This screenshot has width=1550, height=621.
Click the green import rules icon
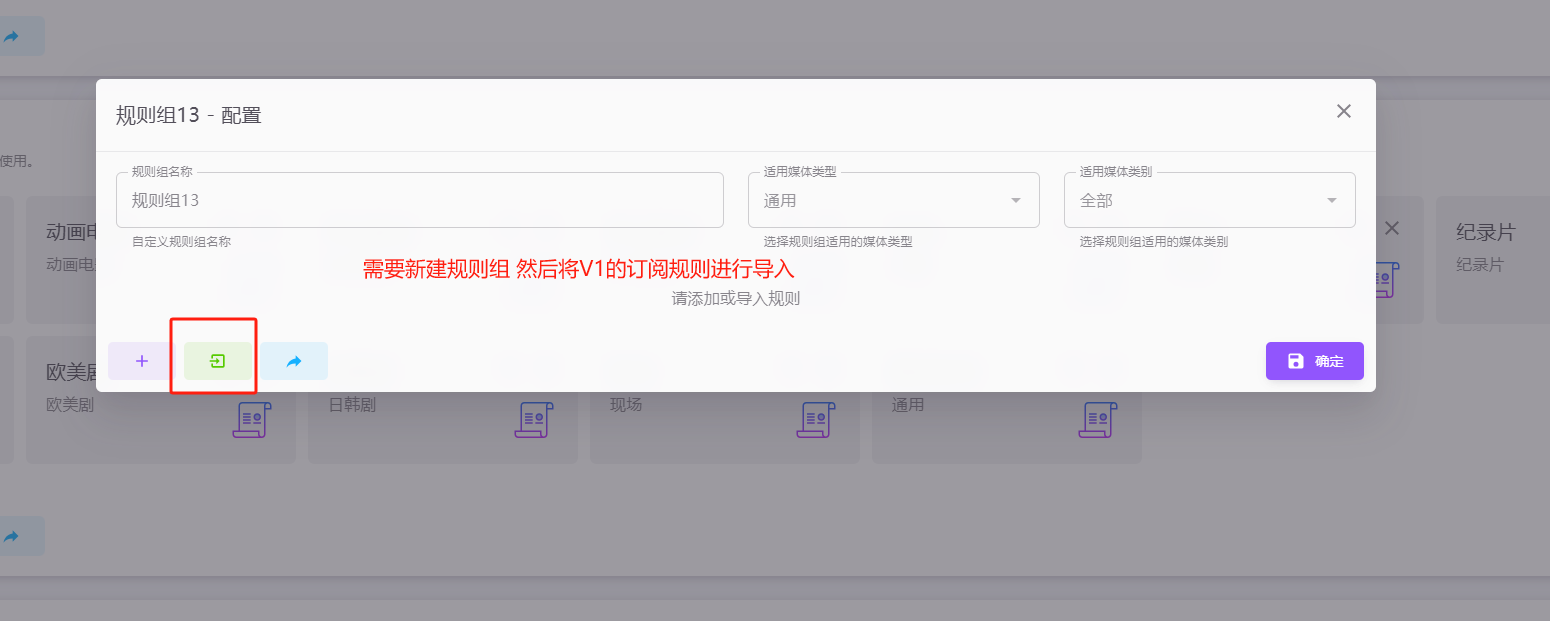[x=218, y=361]
